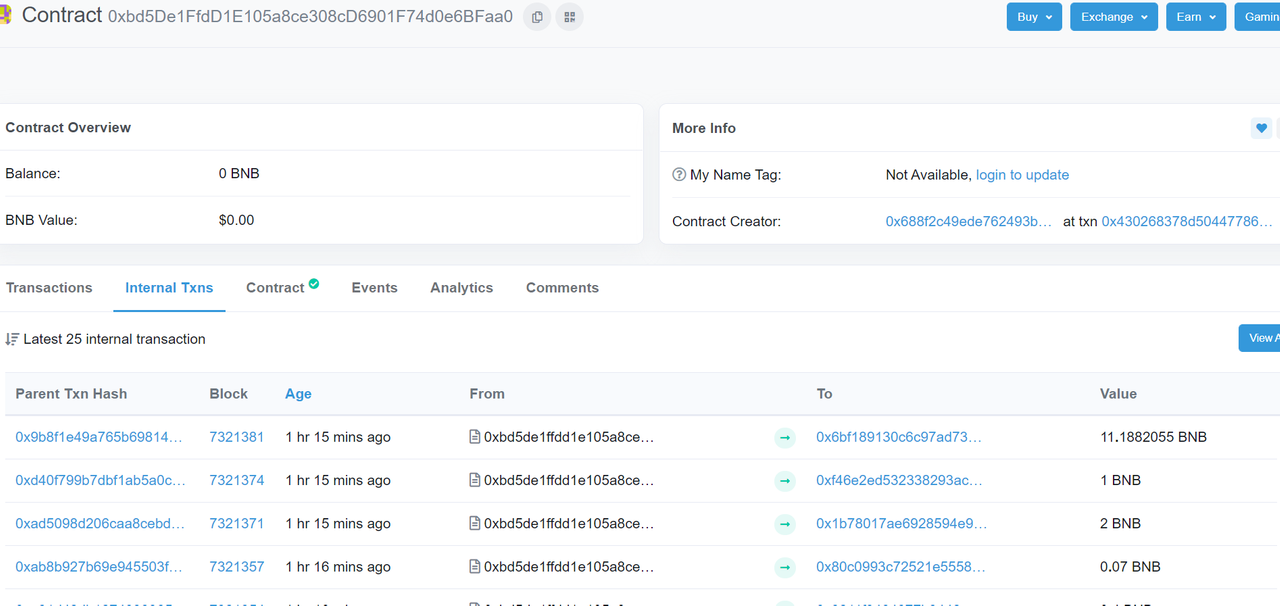Click contract file icon in 2 BNB row

click(x=475, y=523)
